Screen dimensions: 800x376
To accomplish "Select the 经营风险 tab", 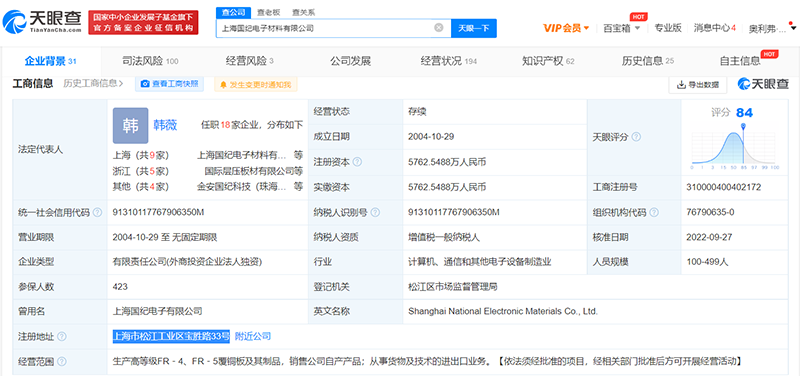I will click(x=249, y=61).
